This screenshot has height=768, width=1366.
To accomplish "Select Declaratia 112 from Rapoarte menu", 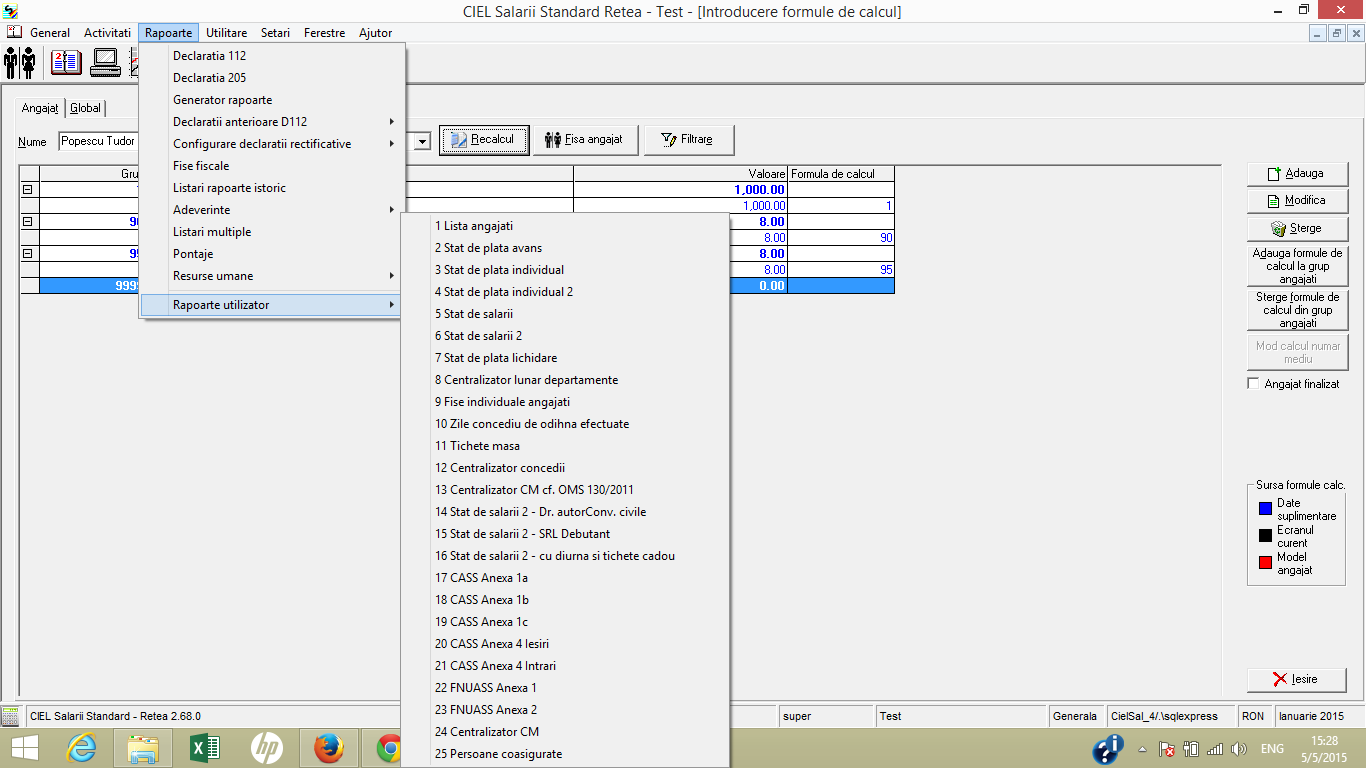I will 273,56.
